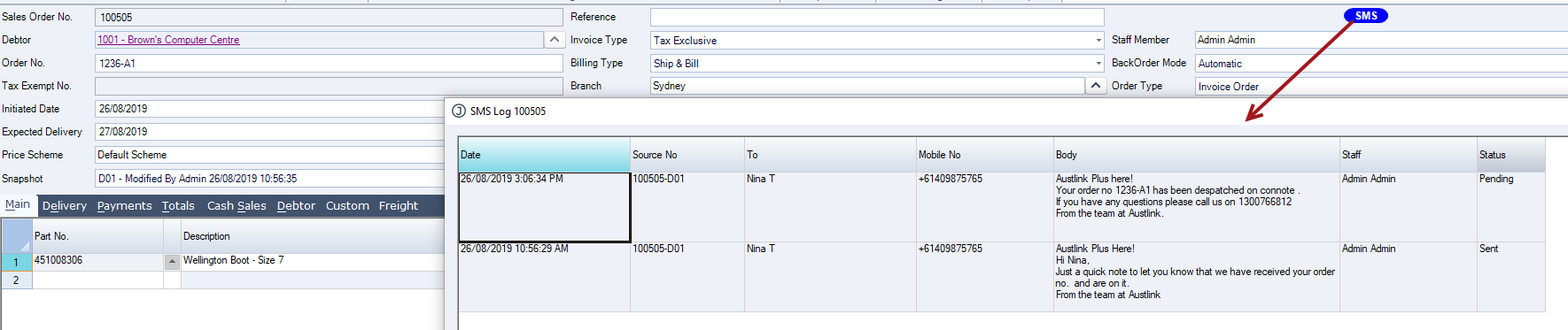This screenshot has width=1568, height=330.
Task: Expand the Invoice Type dropdown
Action: 1098,40
